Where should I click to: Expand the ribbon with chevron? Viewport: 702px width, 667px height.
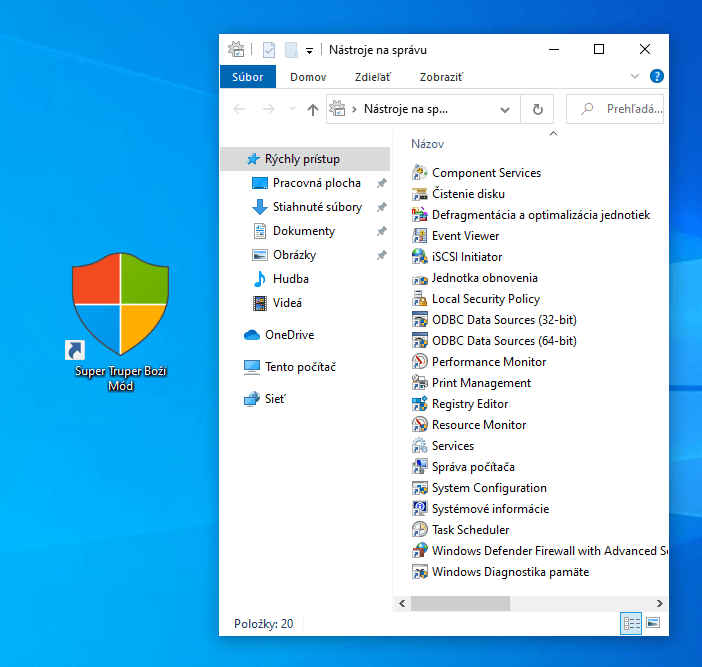coord(635,77)
